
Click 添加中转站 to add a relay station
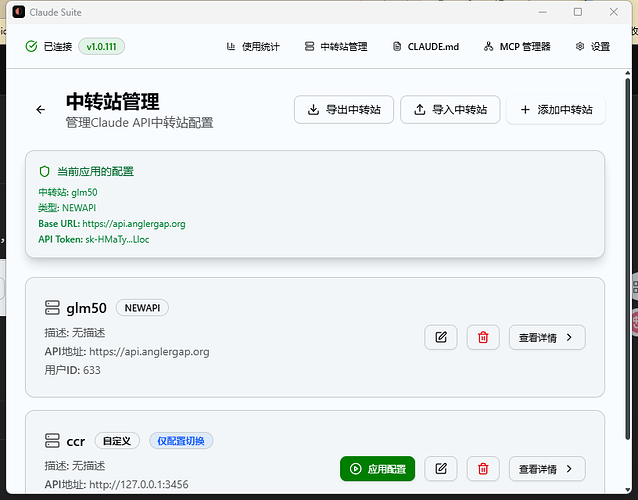556,109
